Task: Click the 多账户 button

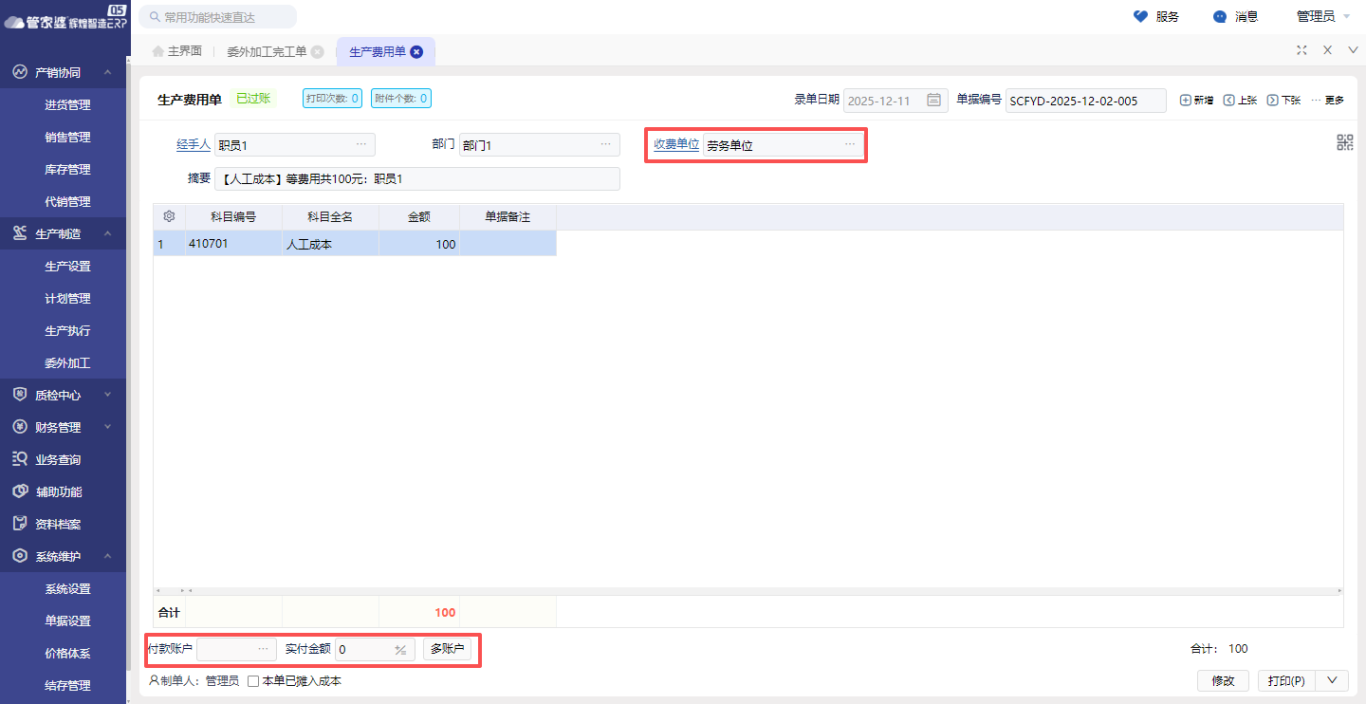Action: coord(446,649)
